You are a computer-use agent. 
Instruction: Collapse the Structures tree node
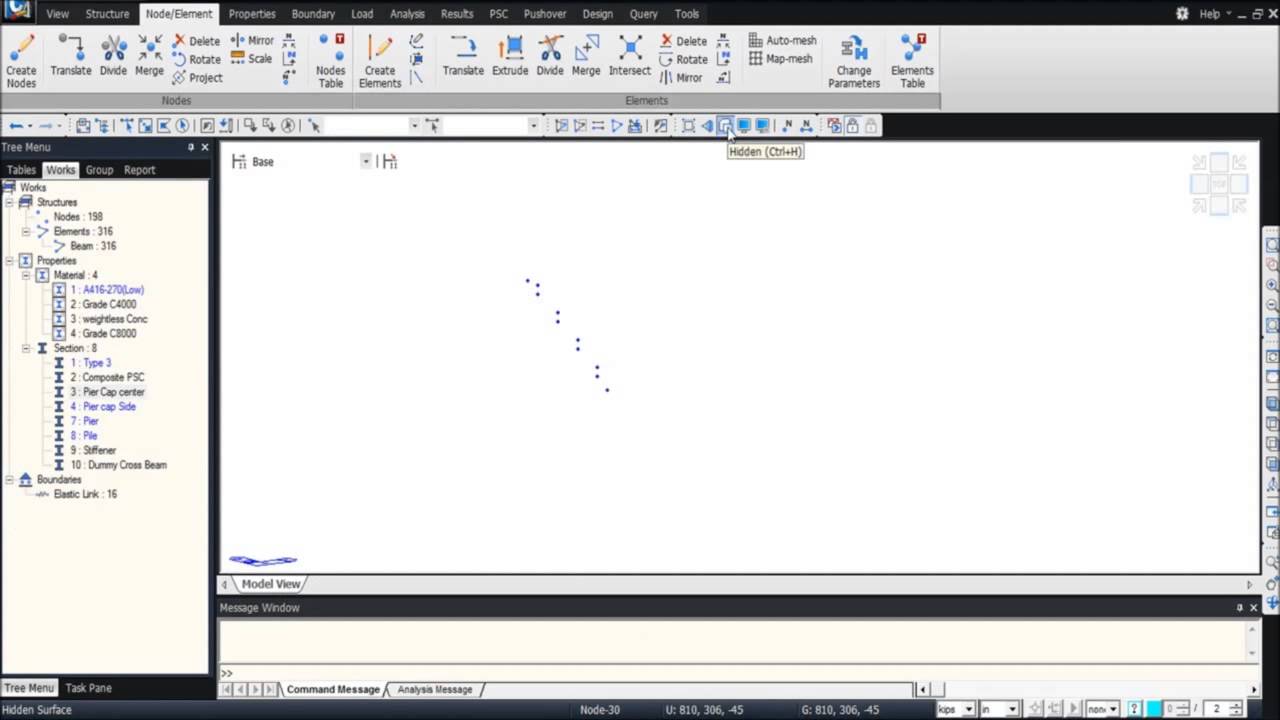(9, 202)
